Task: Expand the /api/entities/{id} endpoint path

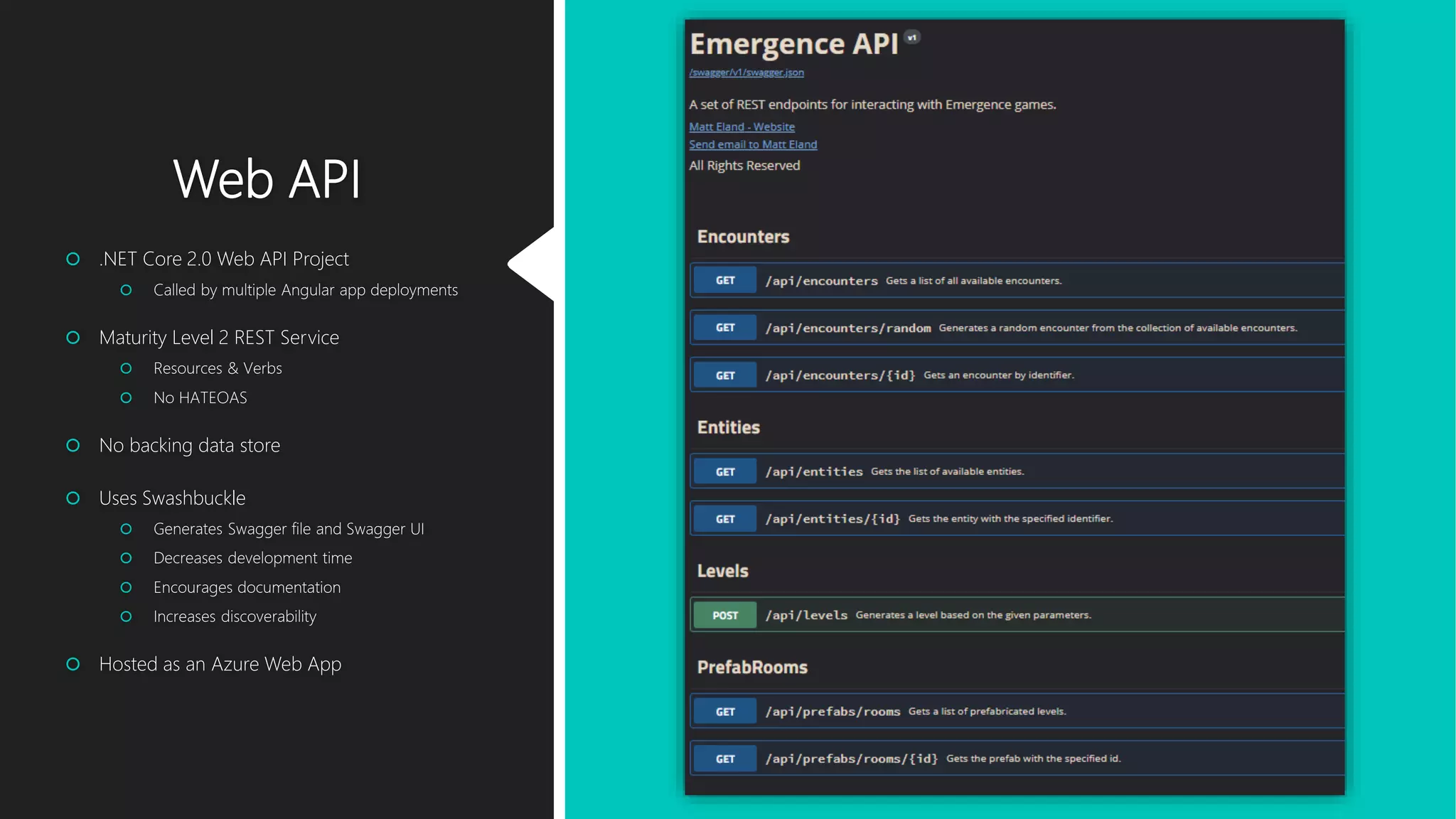Action: [x=833, y=519]
